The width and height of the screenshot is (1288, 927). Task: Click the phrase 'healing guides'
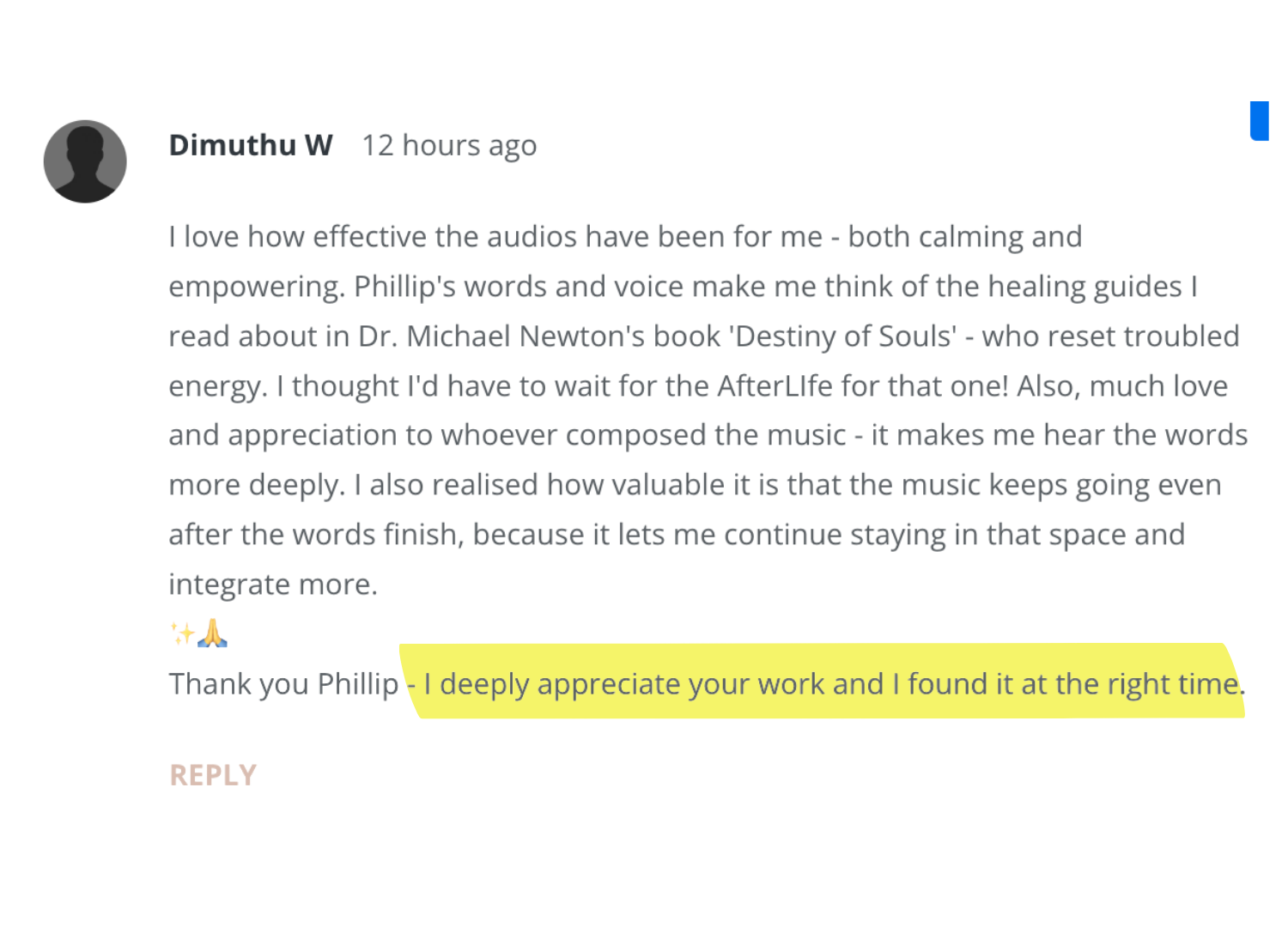1085,287
